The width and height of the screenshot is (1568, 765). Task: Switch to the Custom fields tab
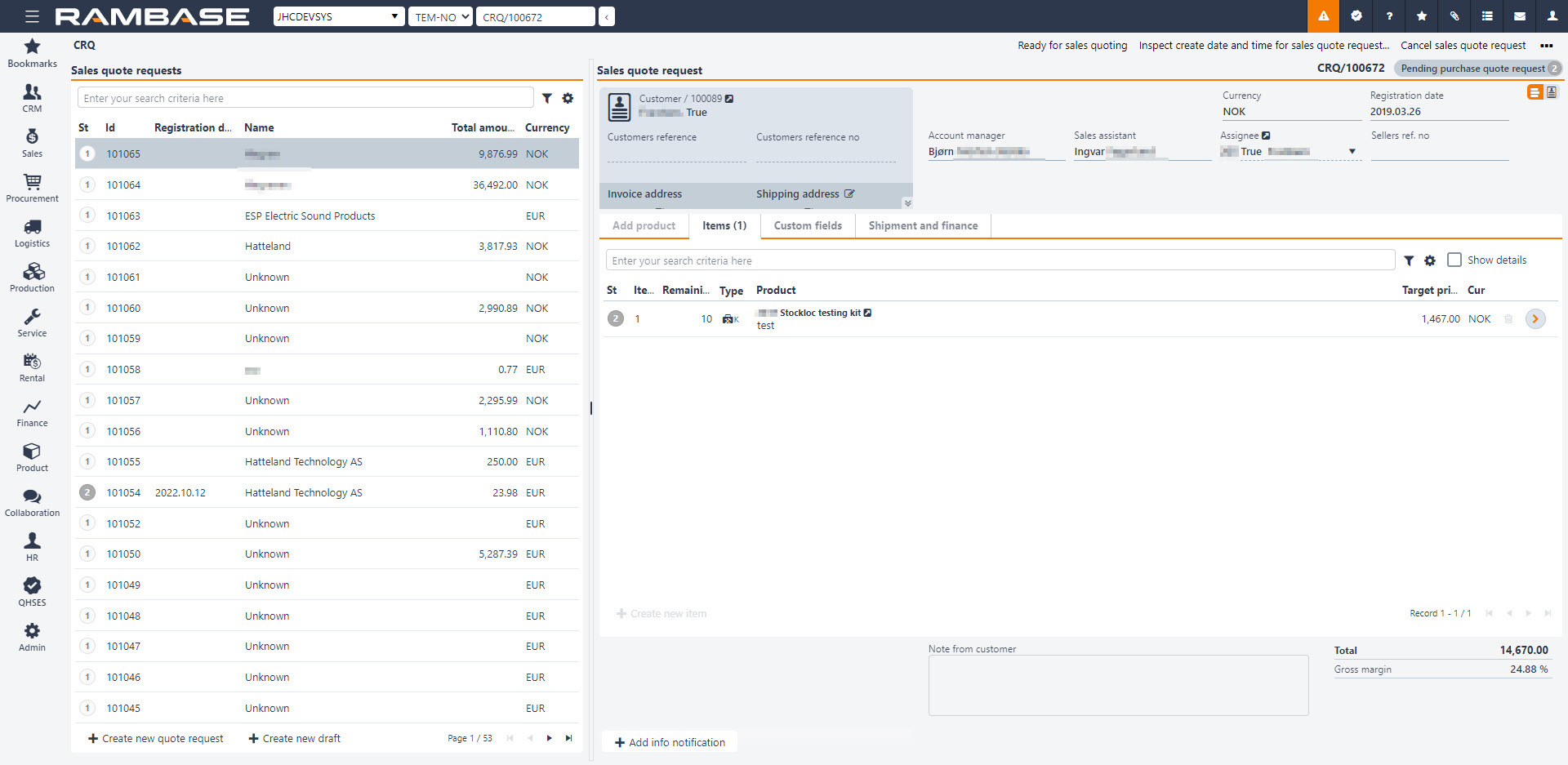[x=808, y=226]
